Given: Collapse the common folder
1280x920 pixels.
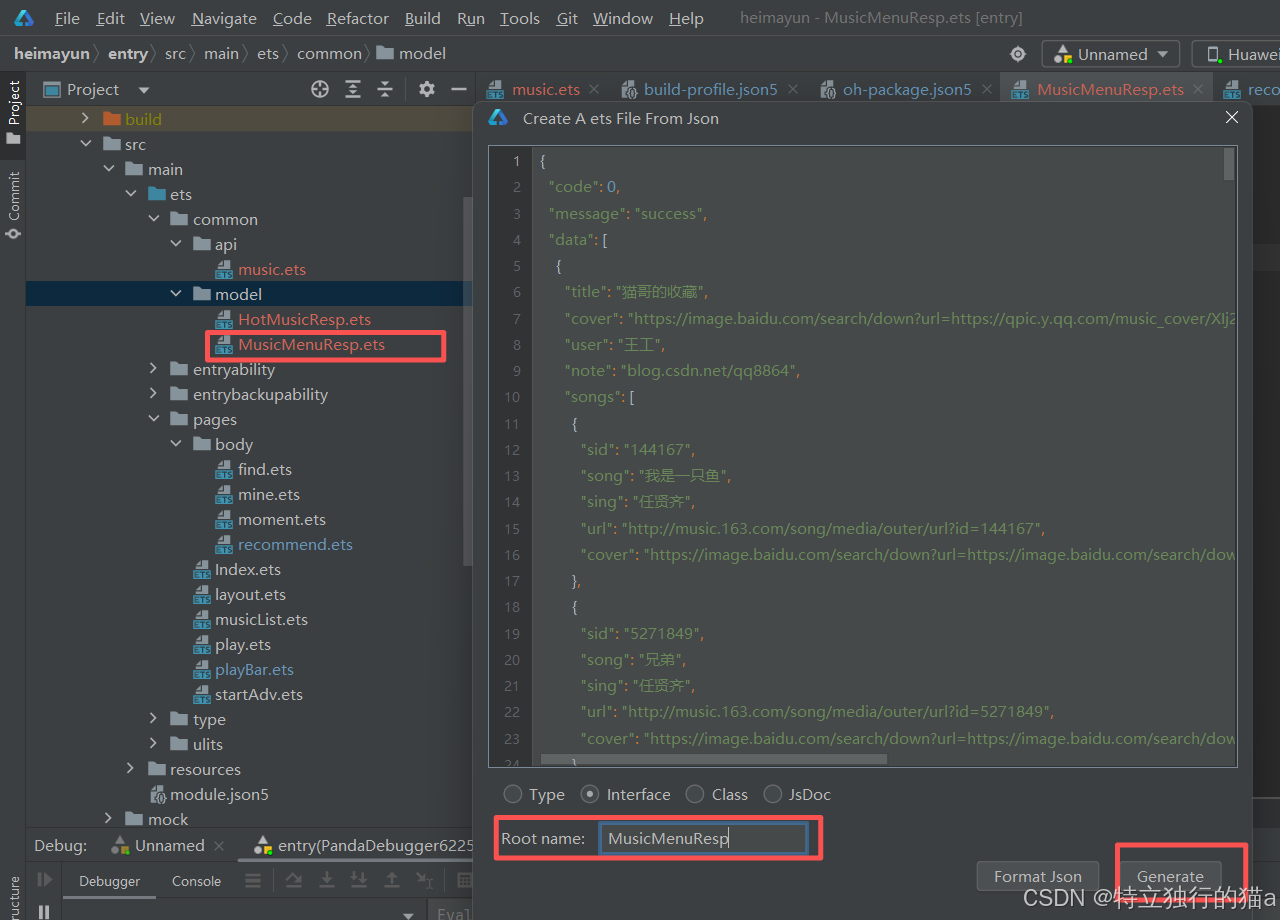Looking at the screenshot, I should [x=153, y=219].
